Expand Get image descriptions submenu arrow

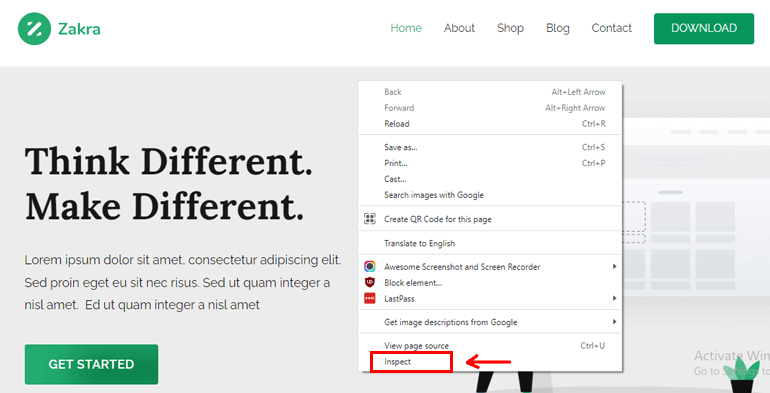tap(614, 322)
